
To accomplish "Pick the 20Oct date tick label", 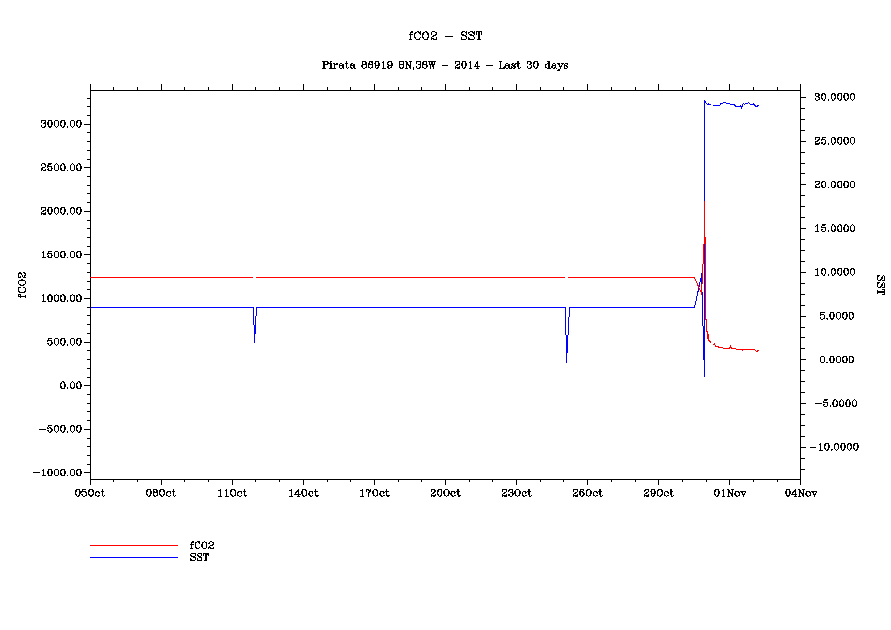I will (445, 492).
